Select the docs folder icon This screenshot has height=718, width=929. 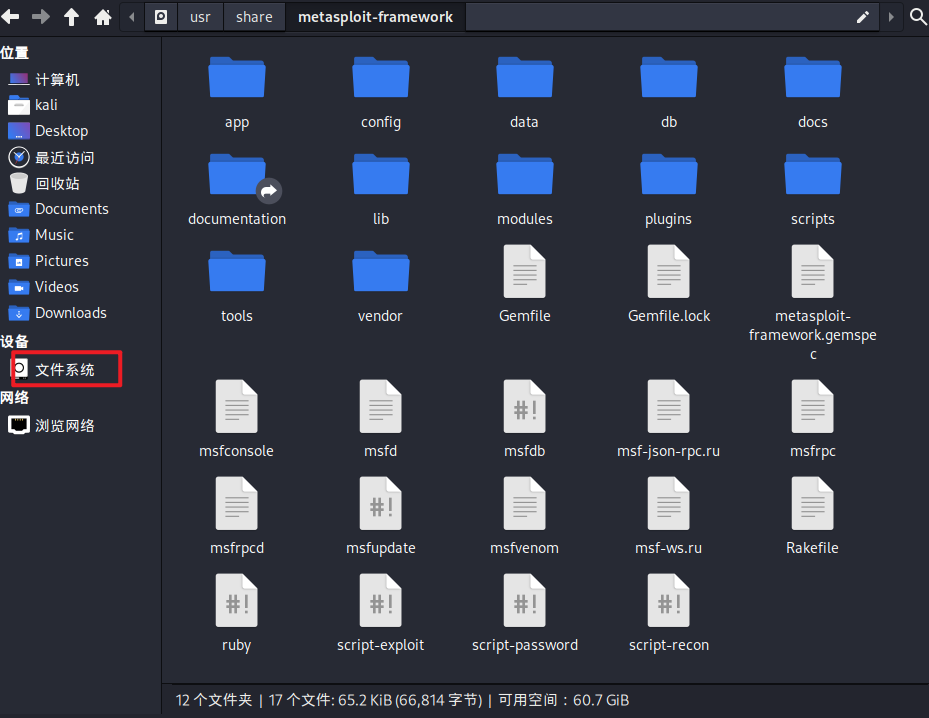(x=813, y=77)
